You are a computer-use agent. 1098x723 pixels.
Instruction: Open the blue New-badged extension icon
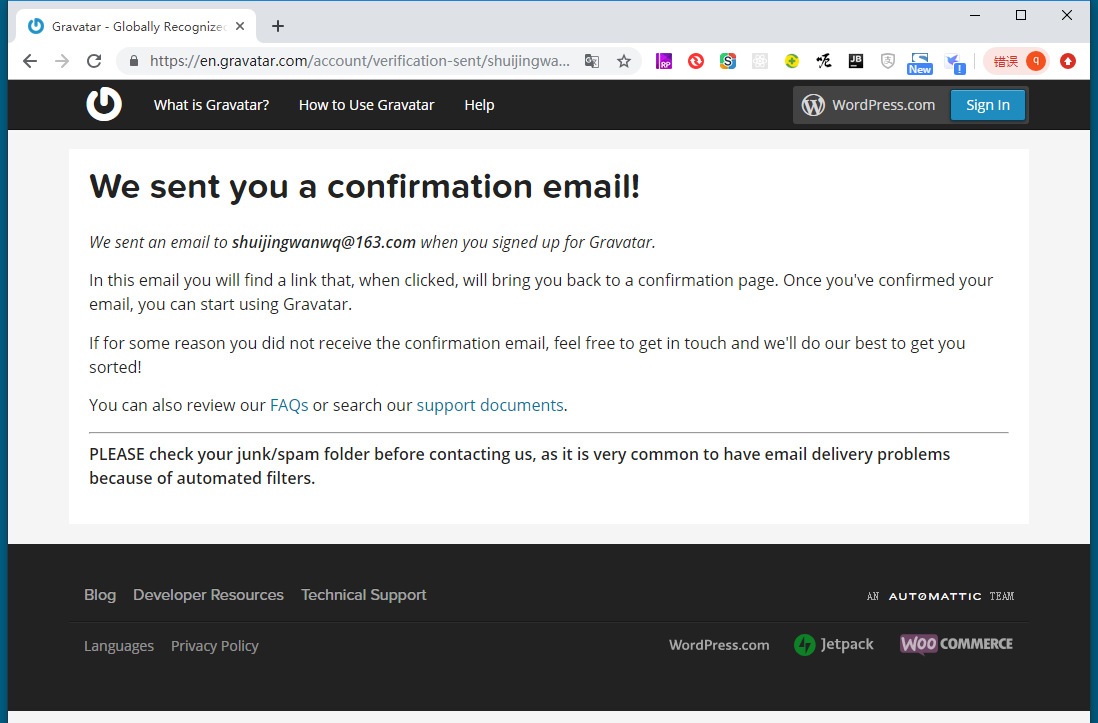coord(919,63)
